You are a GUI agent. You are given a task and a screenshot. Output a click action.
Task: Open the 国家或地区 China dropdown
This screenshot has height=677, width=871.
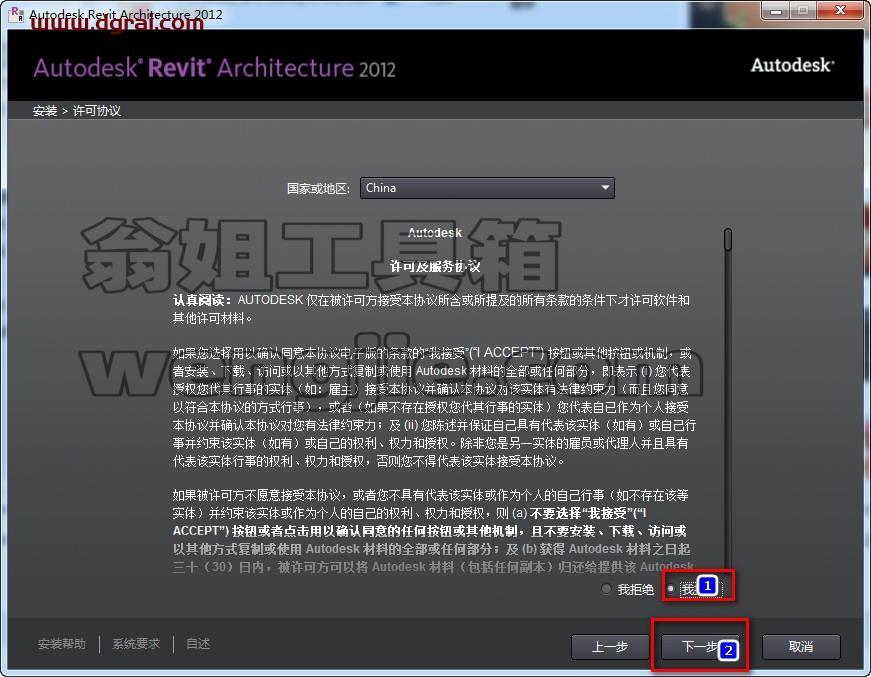[487, 188]
